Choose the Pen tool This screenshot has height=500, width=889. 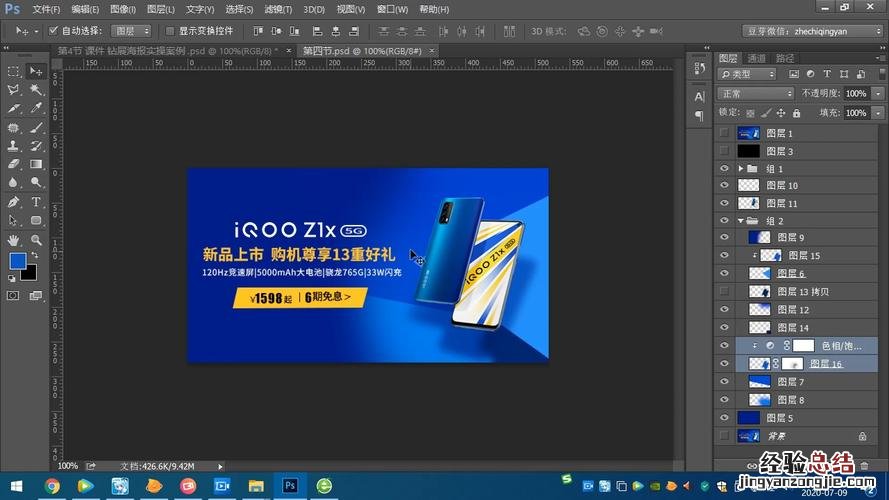[14, 202]
